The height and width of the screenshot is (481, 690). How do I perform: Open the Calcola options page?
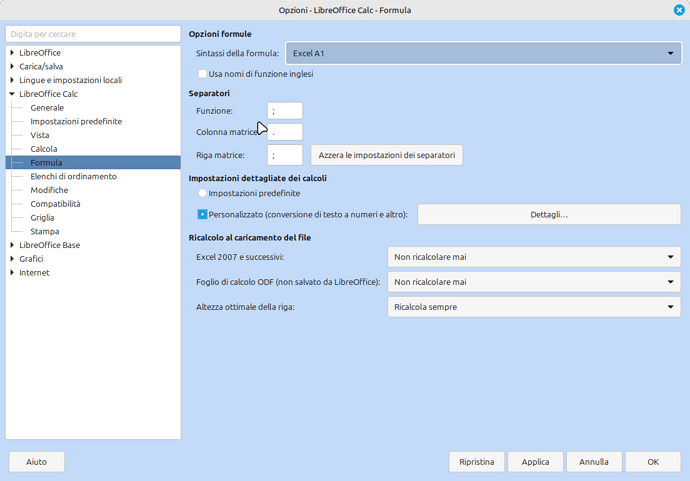click(x=44, y=149)
